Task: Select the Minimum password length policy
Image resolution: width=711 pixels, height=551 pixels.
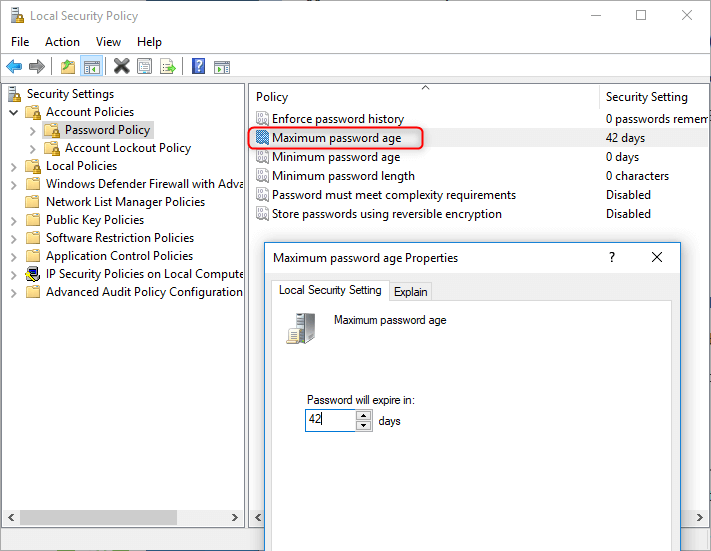Action: (x=343, y=176)
